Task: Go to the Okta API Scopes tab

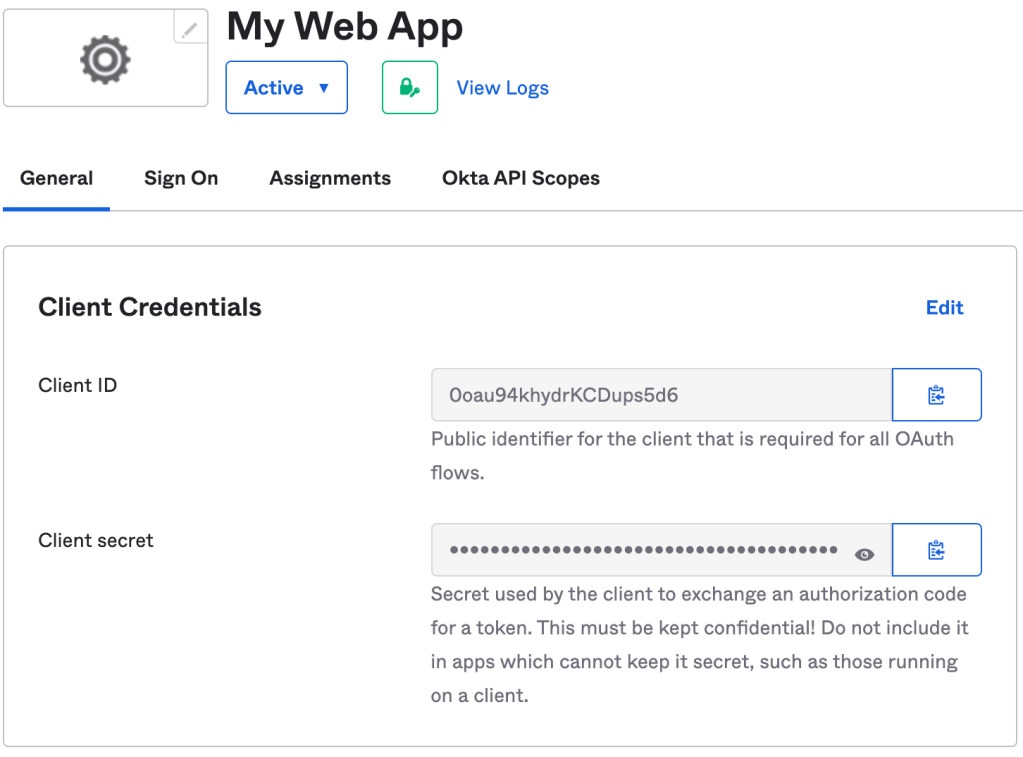Action: point(521,179)
